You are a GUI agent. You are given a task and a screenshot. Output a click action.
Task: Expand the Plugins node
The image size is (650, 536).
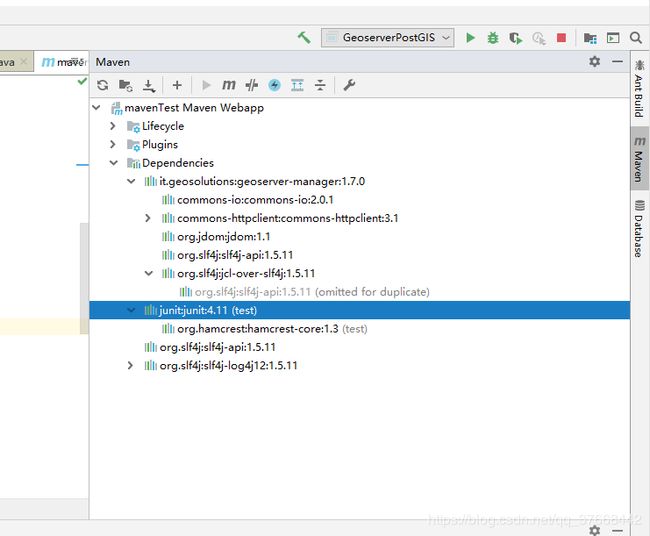113,144
